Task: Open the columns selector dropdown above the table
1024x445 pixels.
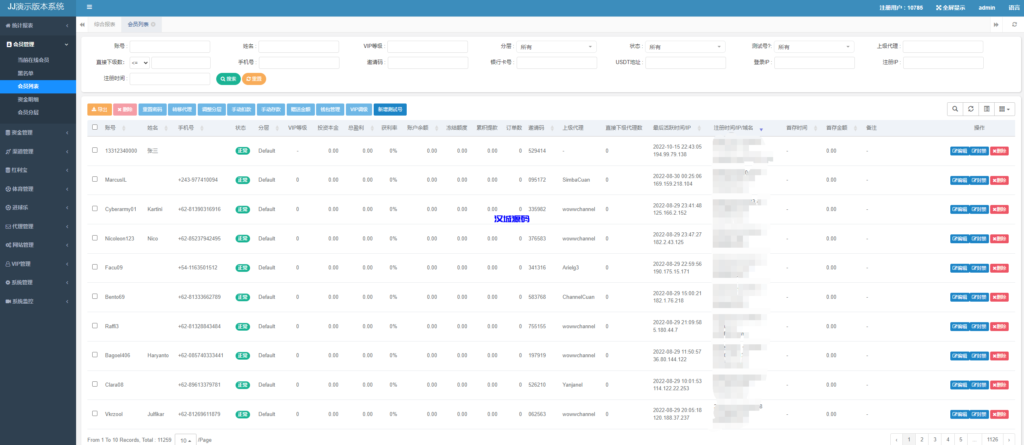Action: point(1005,108)
